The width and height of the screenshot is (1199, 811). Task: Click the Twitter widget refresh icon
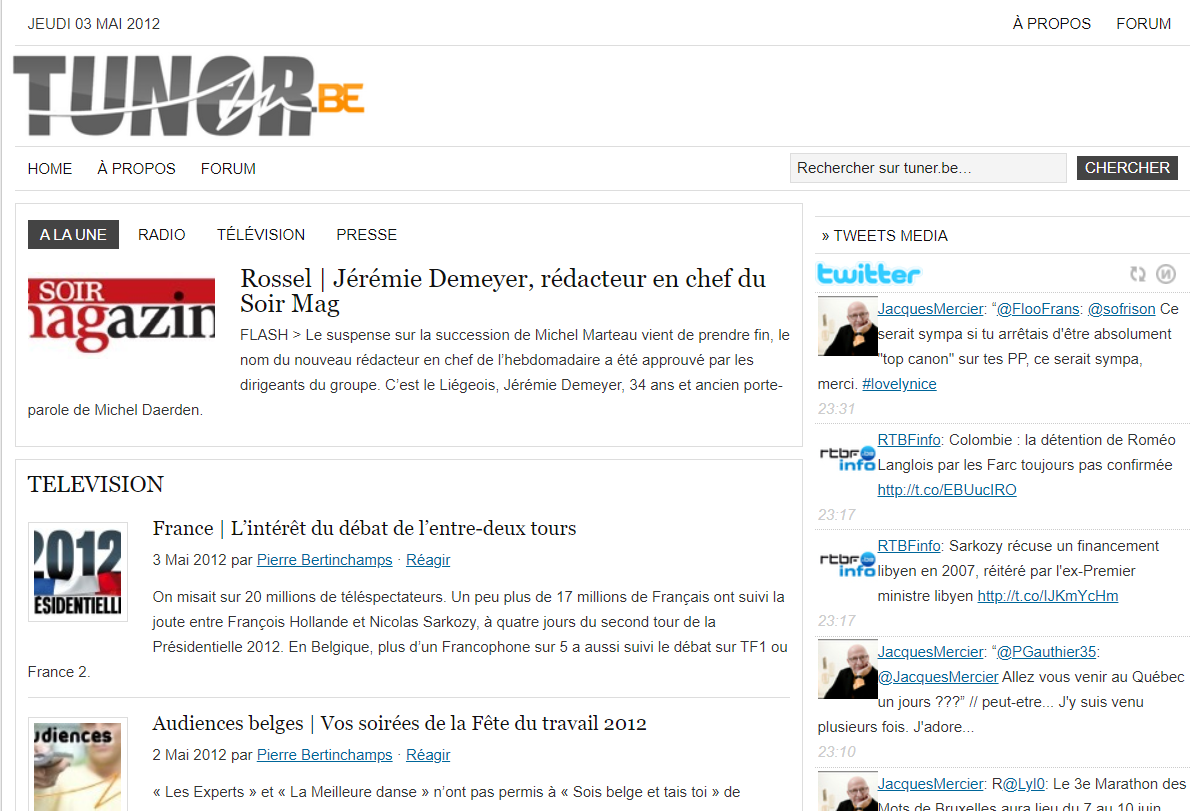tap(1138, 274)
